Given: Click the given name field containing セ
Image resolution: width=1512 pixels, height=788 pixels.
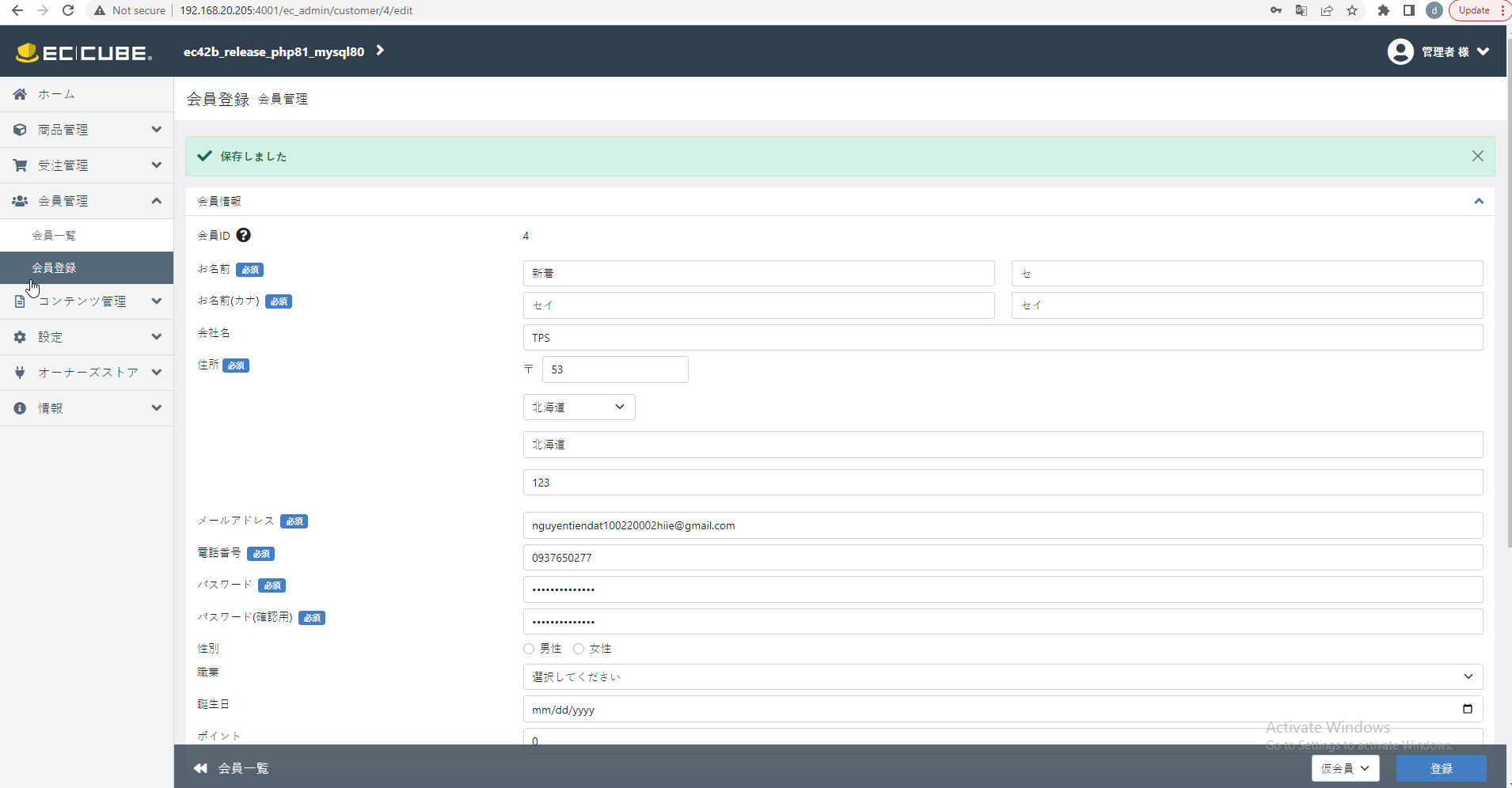Looking at the screenshot, I should [1247, 273].
